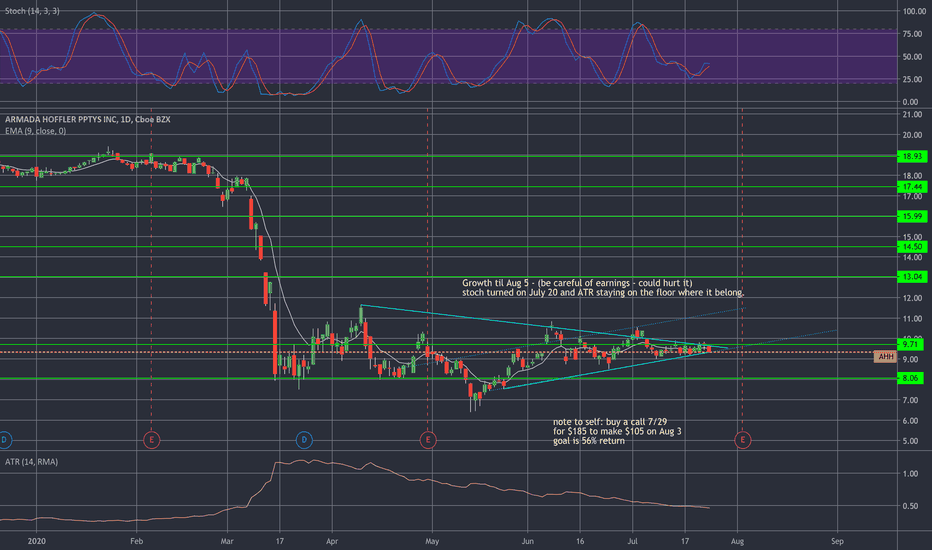This screenshot has width=932, height=550.
Task: Open the ATR (14, RMA) indicator legend
Action: (32, 462)
